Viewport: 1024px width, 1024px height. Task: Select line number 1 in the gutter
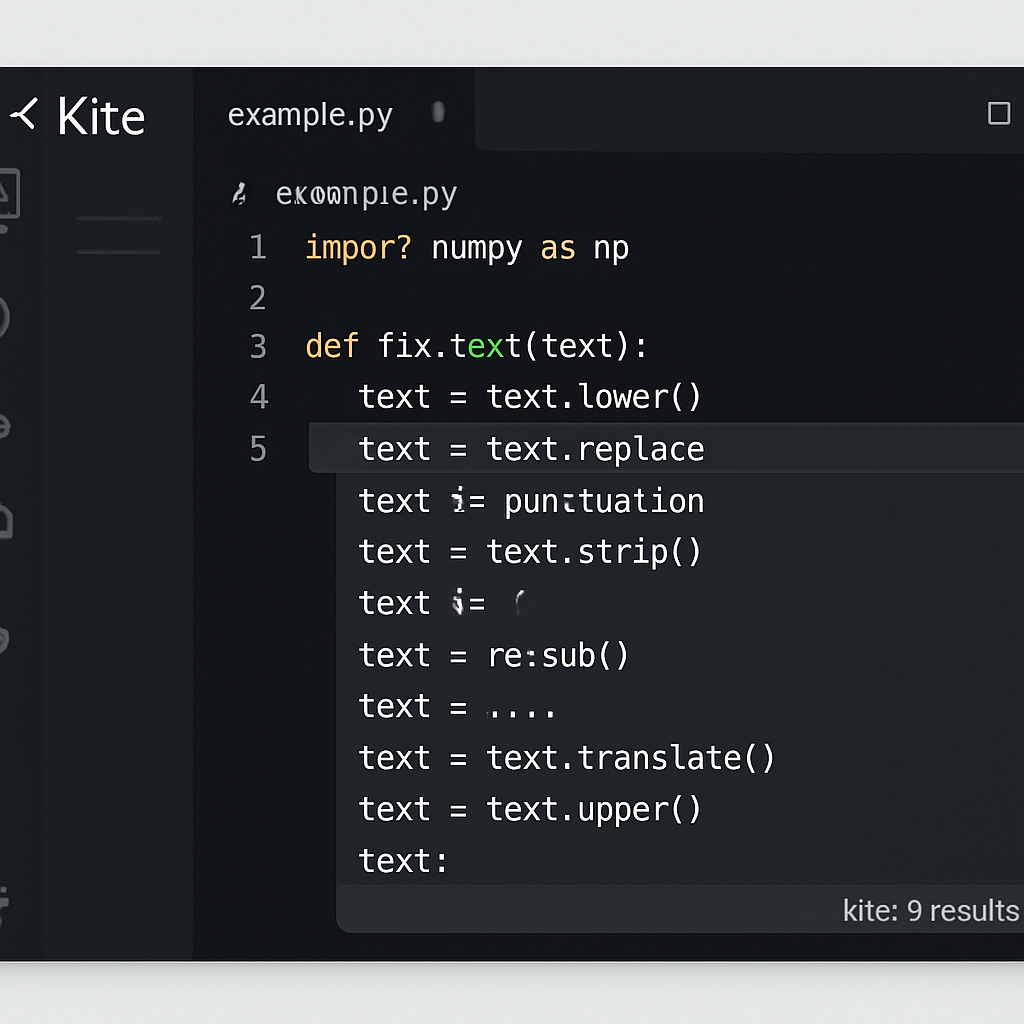258,248
